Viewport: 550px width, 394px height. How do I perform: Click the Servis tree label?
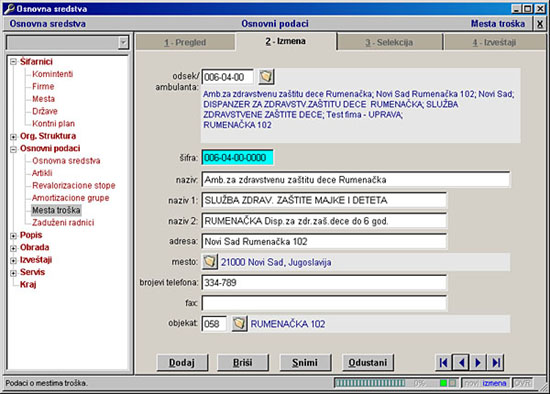pos(32,272)
